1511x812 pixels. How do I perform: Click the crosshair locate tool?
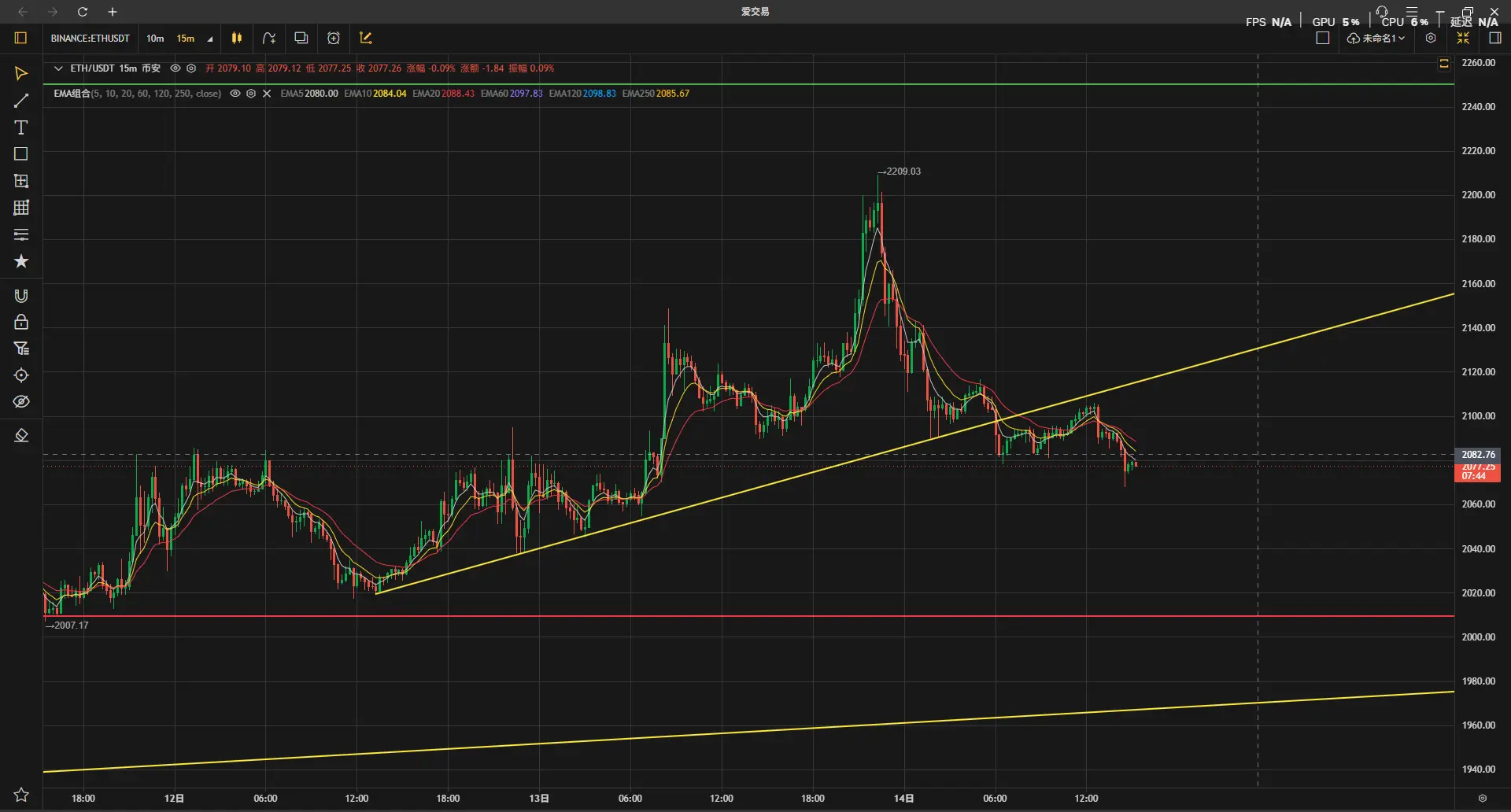coord(21,375)
